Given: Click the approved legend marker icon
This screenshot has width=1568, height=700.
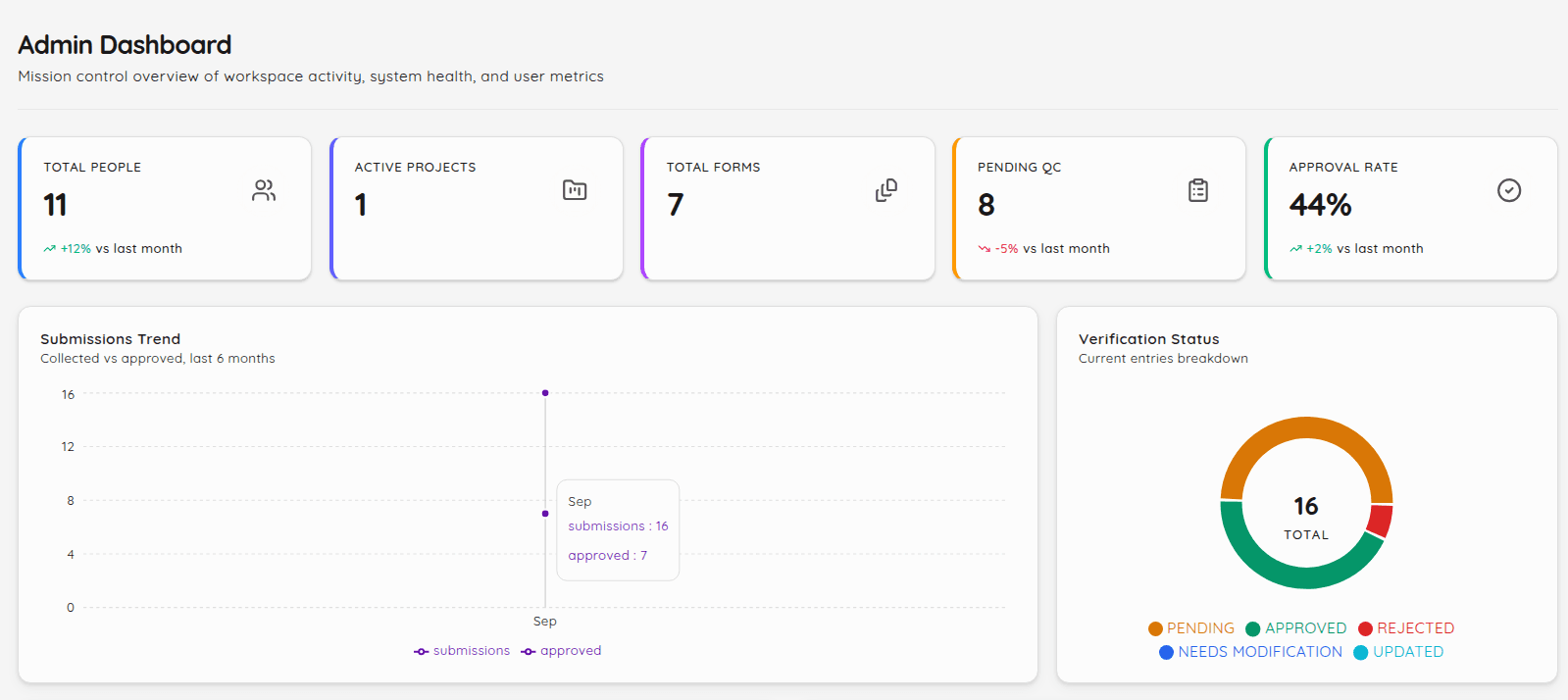Looking at the screenshot, I should 529,652.
